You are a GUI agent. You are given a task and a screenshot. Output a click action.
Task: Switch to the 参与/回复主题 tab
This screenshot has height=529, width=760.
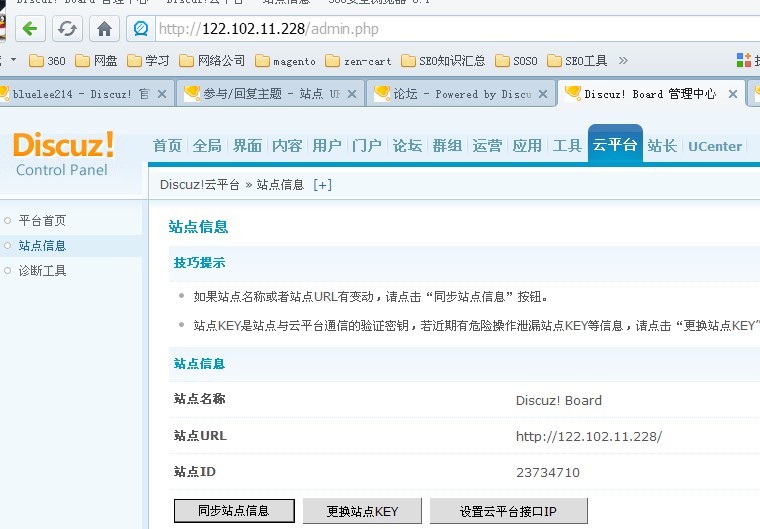(x=270, y=94)
